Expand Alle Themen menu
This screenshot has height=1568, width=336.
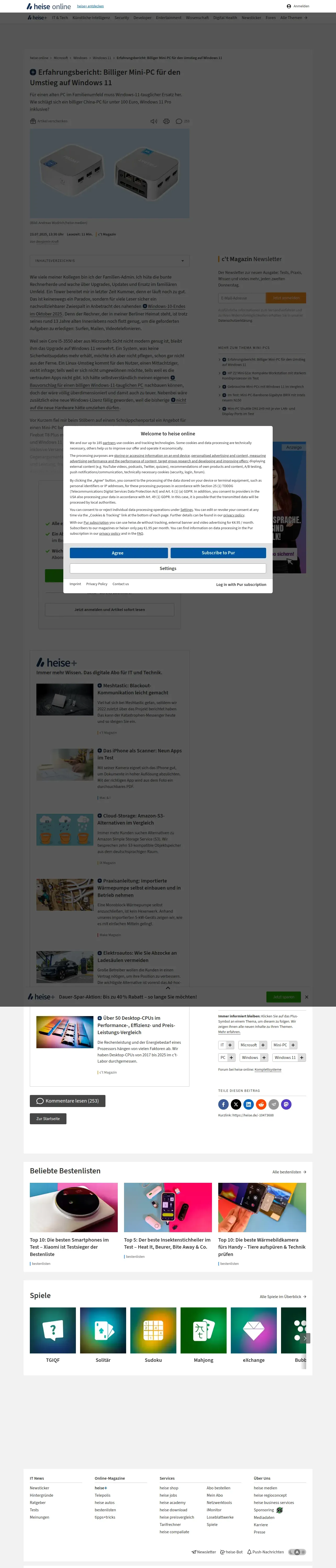tap(293, 18)
